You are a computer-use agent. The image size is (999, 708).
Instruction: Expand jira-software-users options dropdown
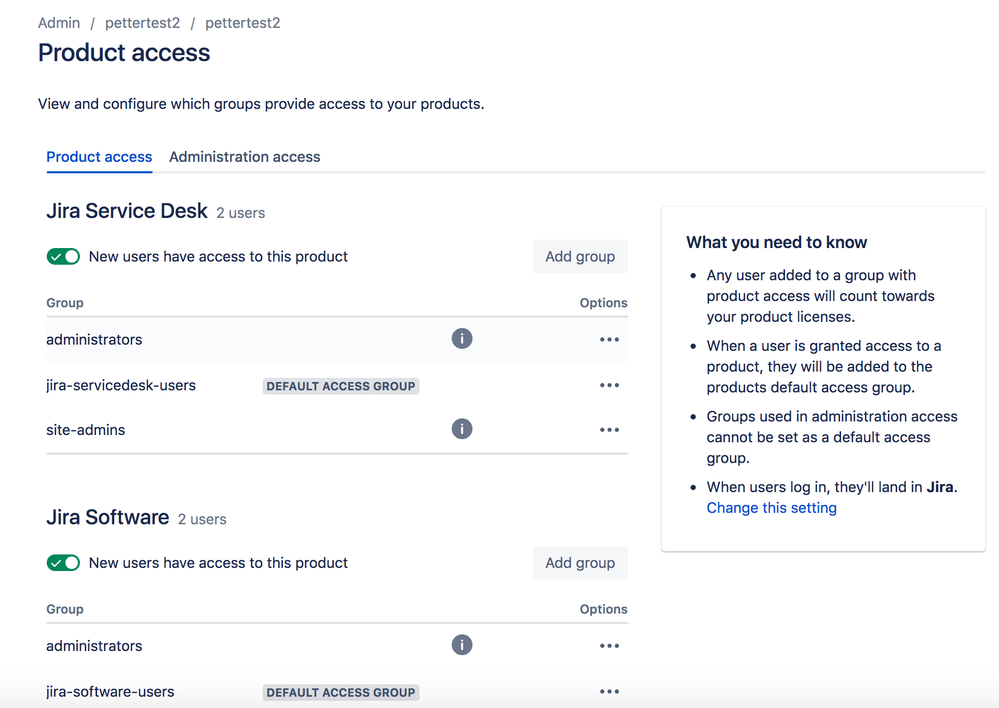(609, 690)
